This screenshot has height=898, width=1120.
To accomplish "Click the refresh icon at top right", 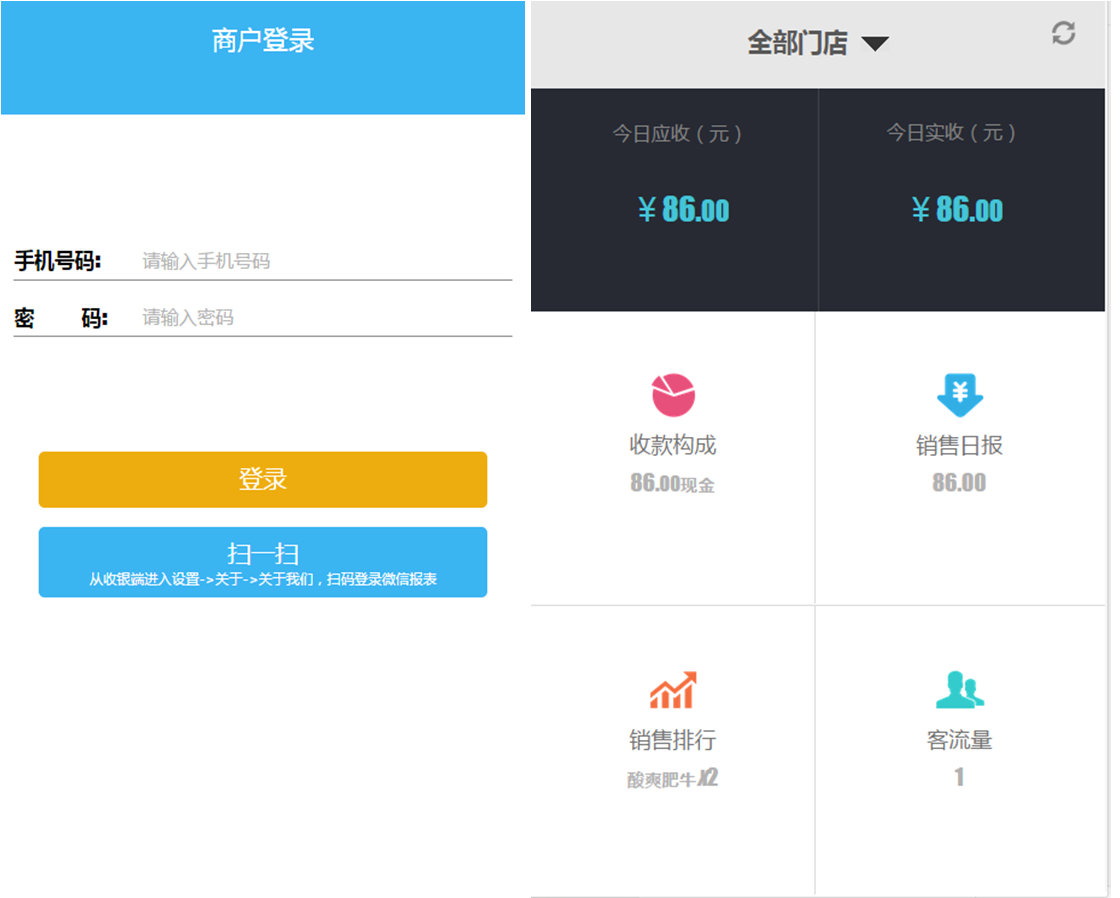I will [1063, 33].
